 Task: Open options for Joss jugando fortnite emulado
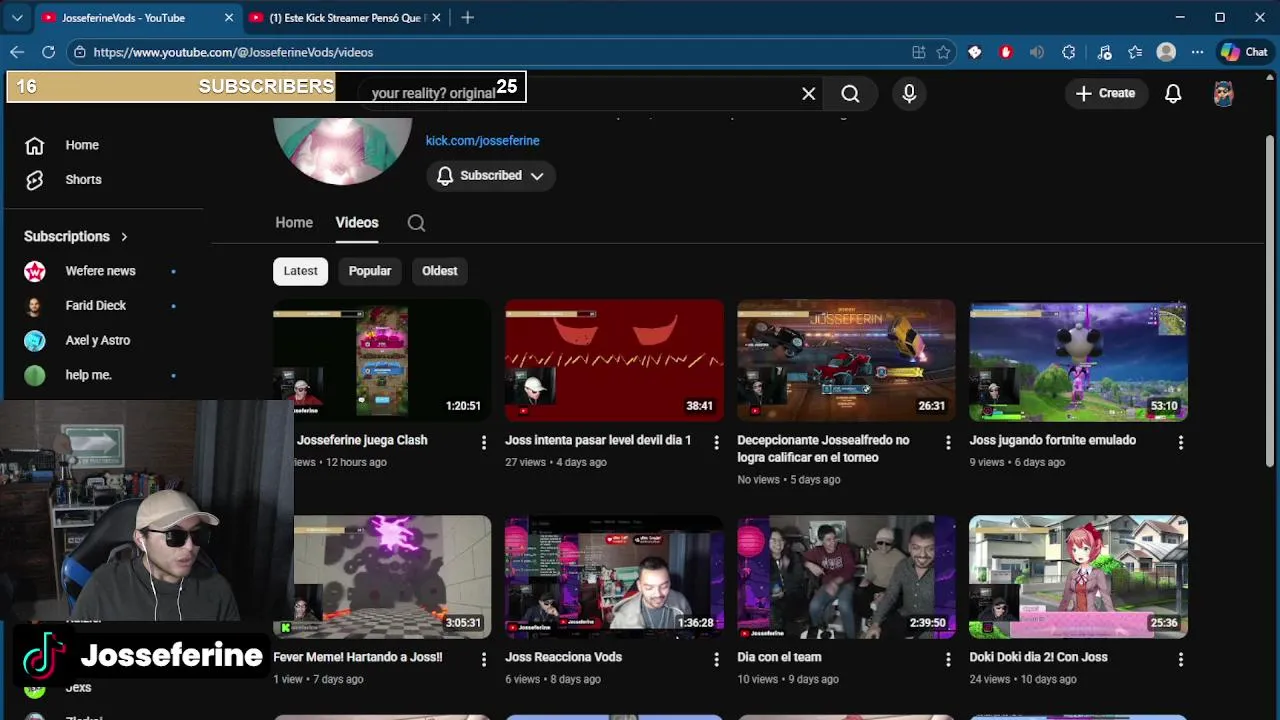[x=1180, y=442]
